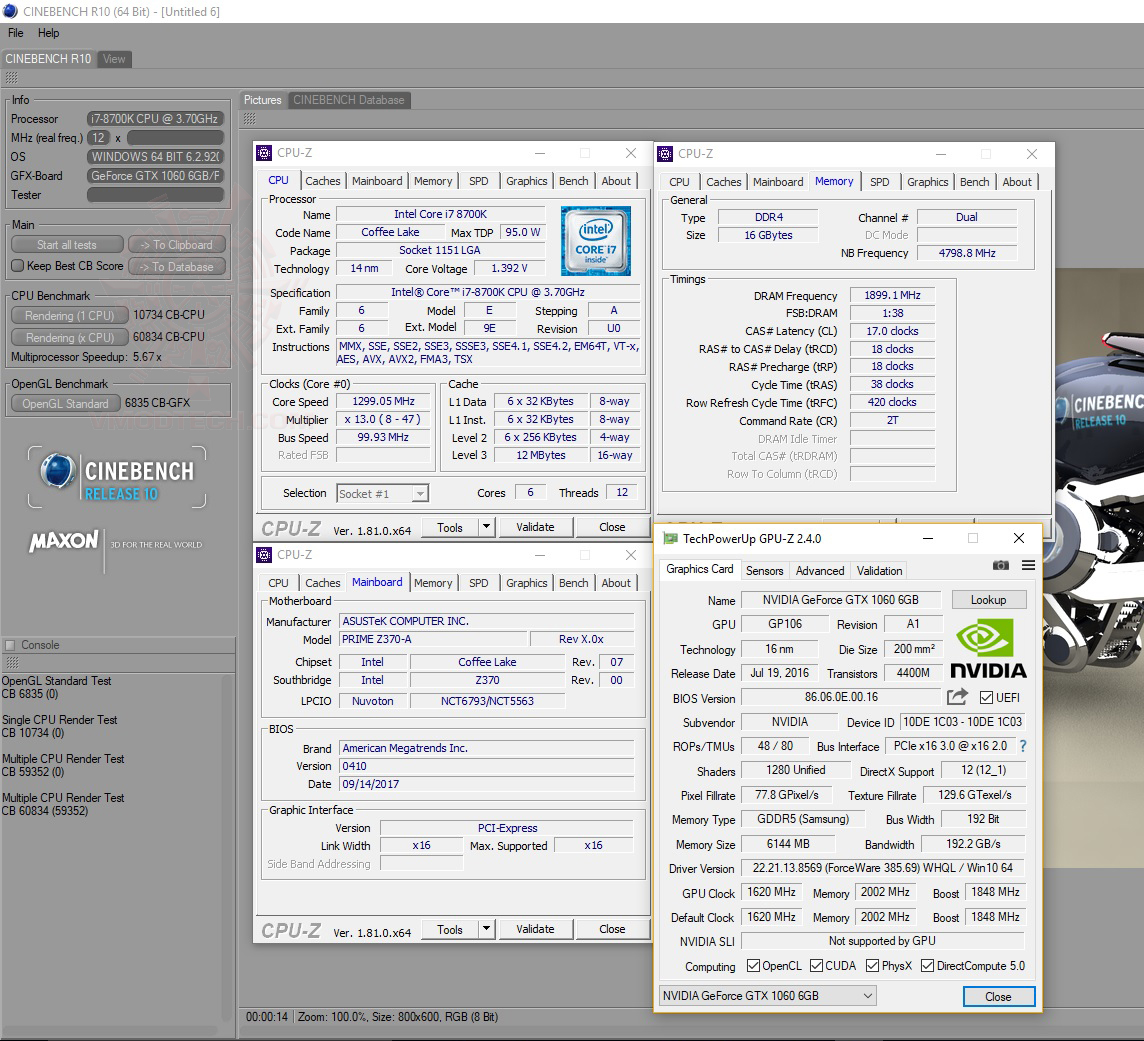Image resolution: width=1144 pixels, height=1041 pixels.
Task: Click the share icon next to BIOS Version
Action: tap(957, 698)
